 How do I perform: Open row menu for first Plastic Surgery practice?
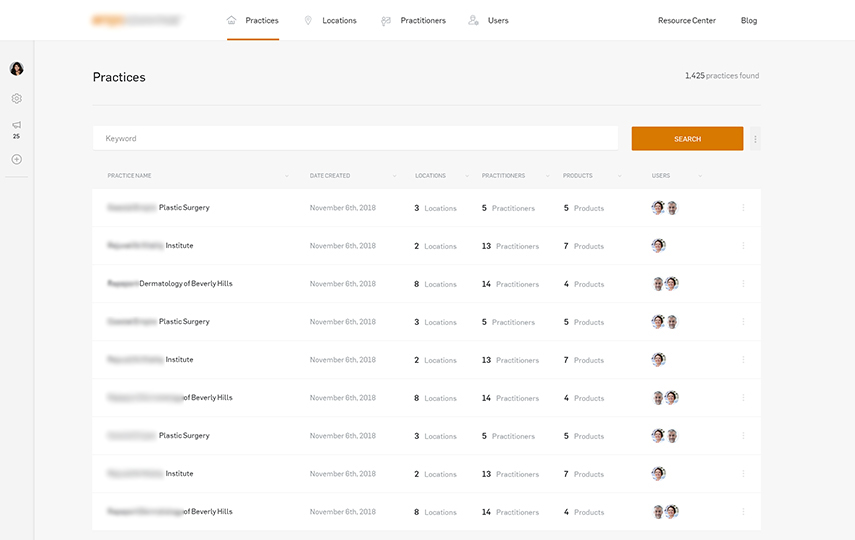pyautogui.click(x=743, y=208)
